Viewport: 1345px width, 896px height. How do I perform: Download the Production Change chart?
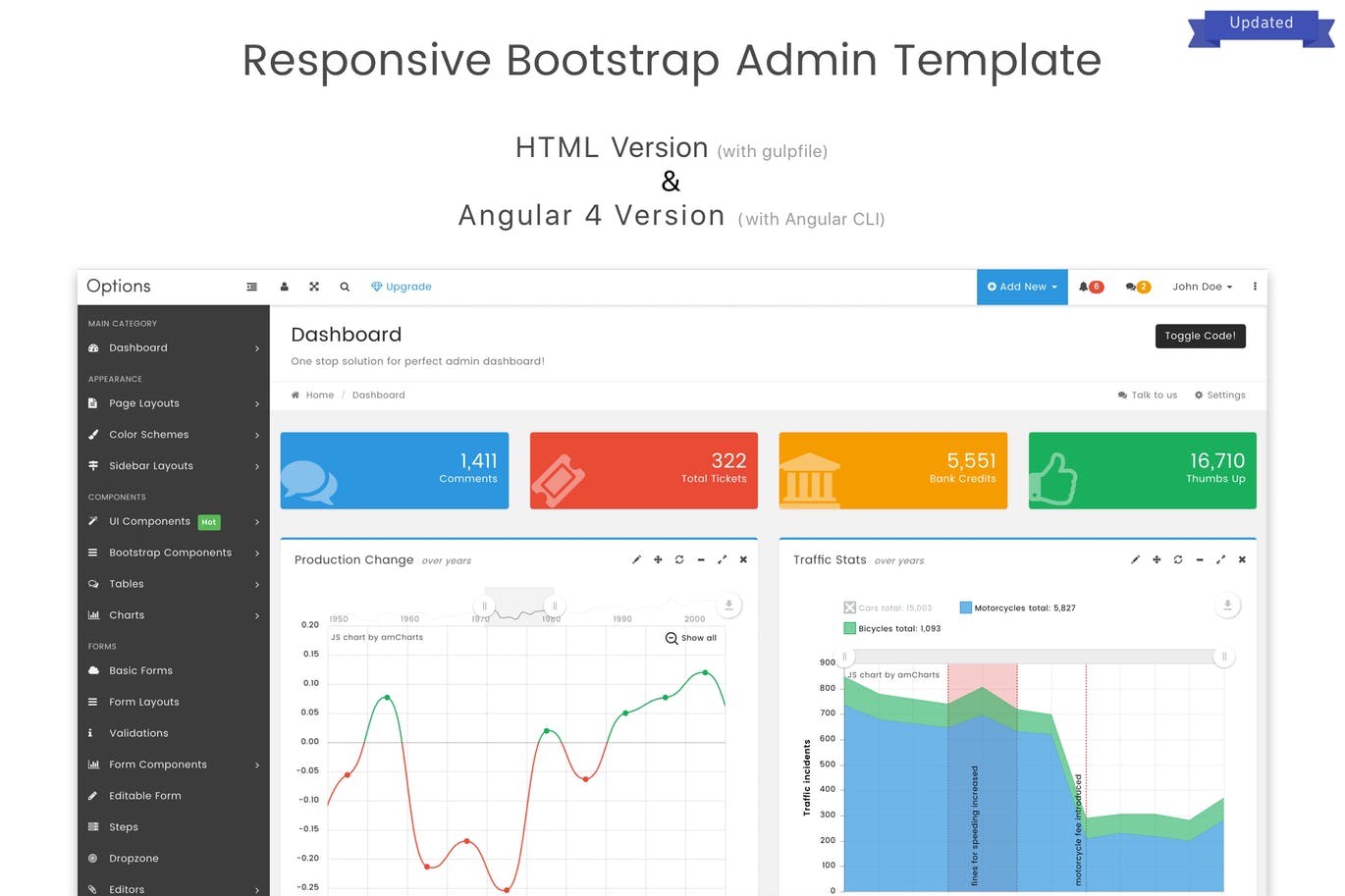point(728,605)
